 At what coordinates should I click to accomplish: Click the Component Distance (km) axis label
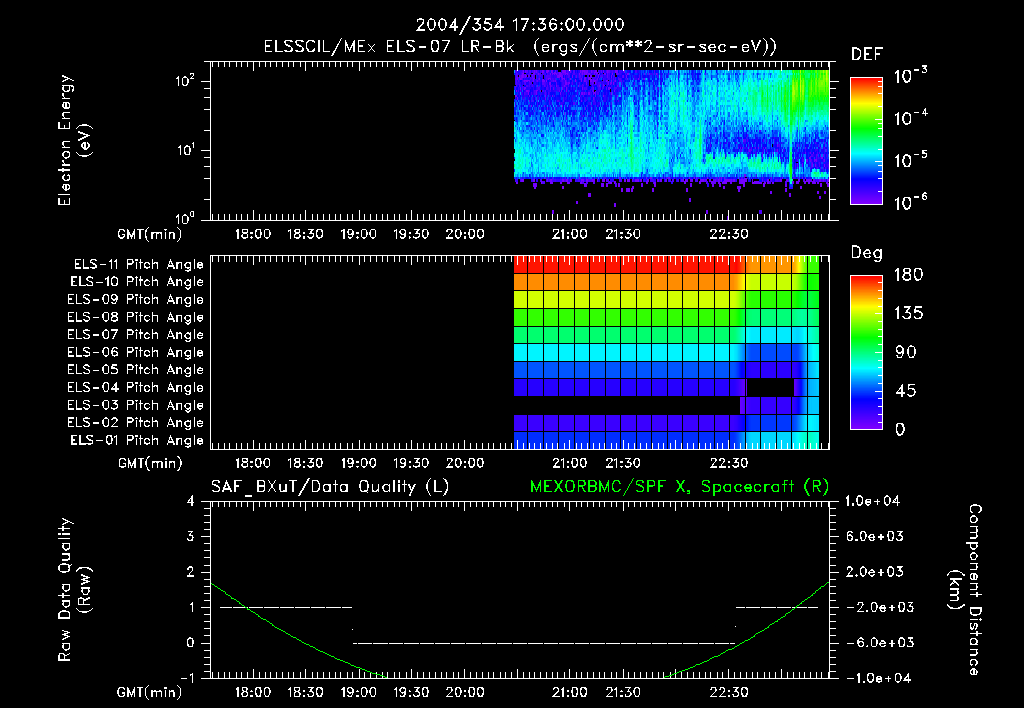(965, 589)
